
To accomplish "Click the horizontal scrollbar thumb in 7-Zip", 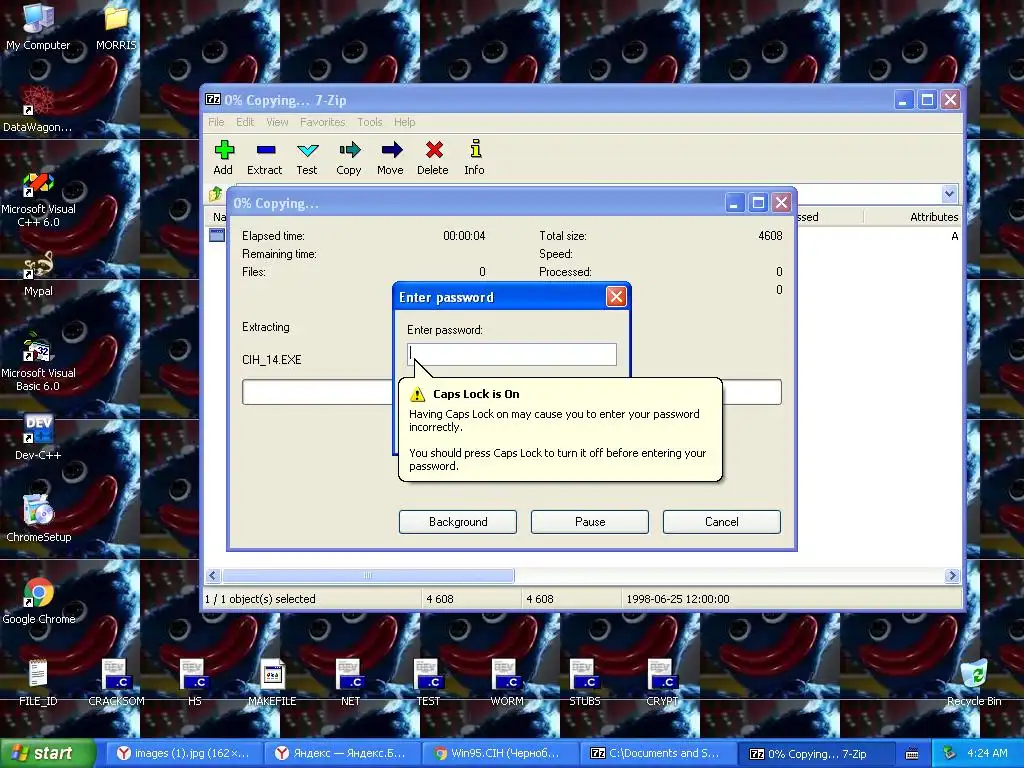I will click(x=368, y=575).
